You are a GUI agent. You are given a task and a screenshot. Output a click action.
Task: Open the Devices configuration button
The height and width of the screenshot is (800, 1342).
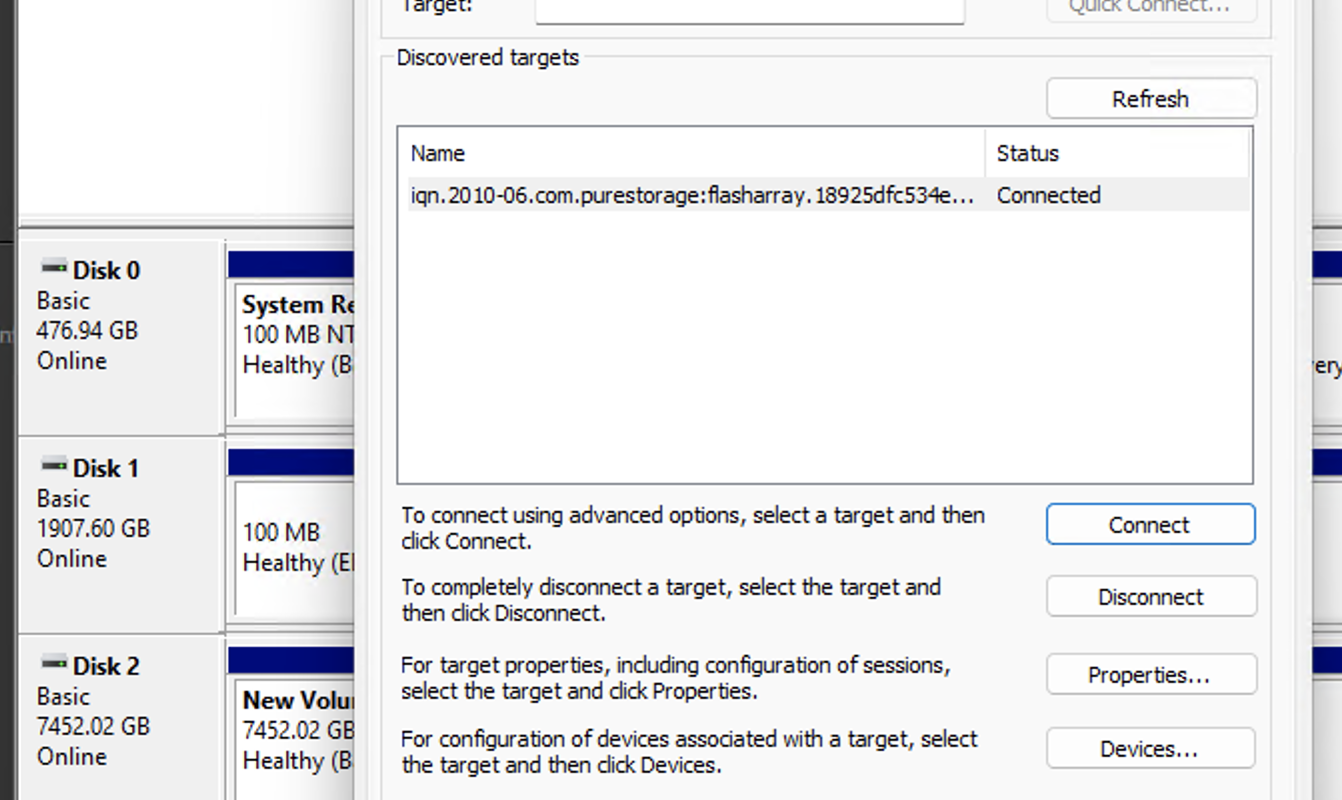1150,749
